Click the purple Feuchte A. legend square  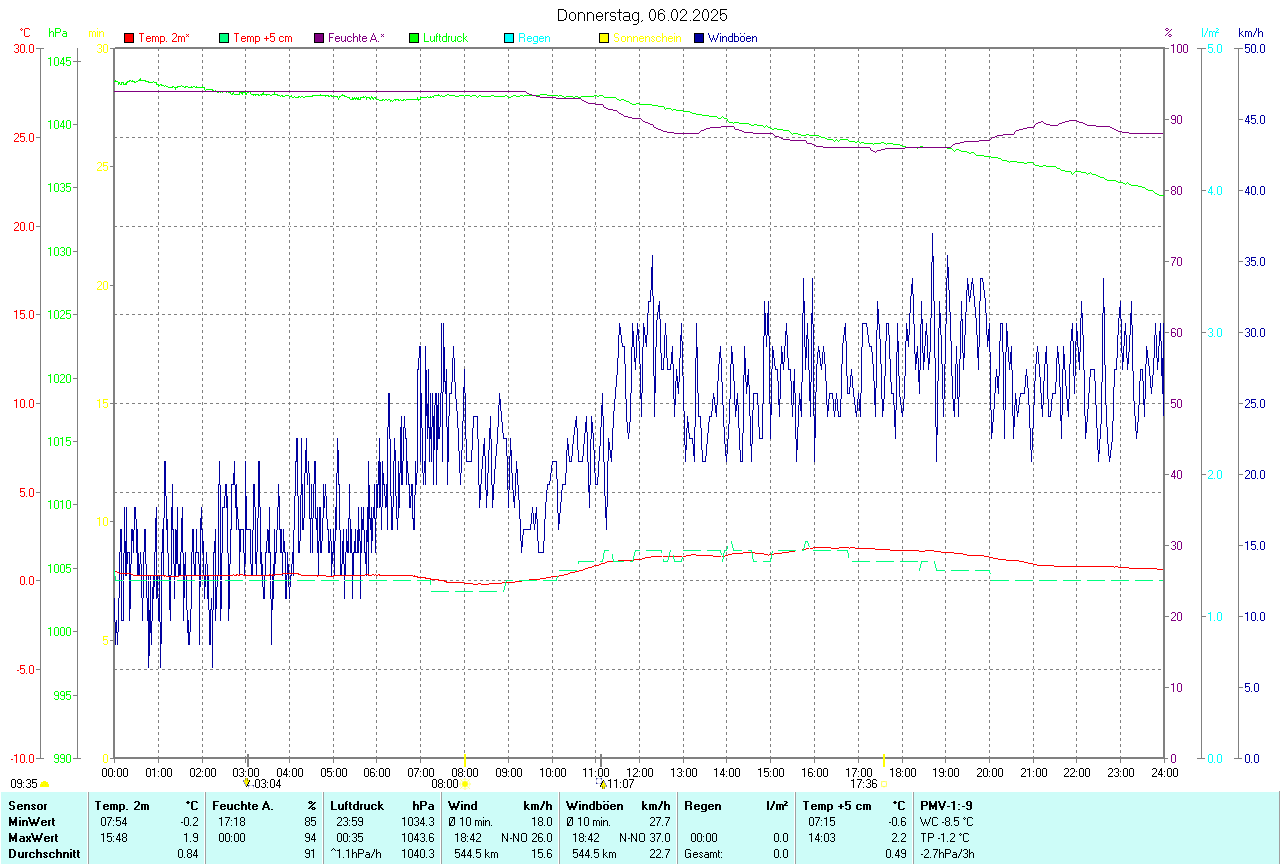(319, 38)
